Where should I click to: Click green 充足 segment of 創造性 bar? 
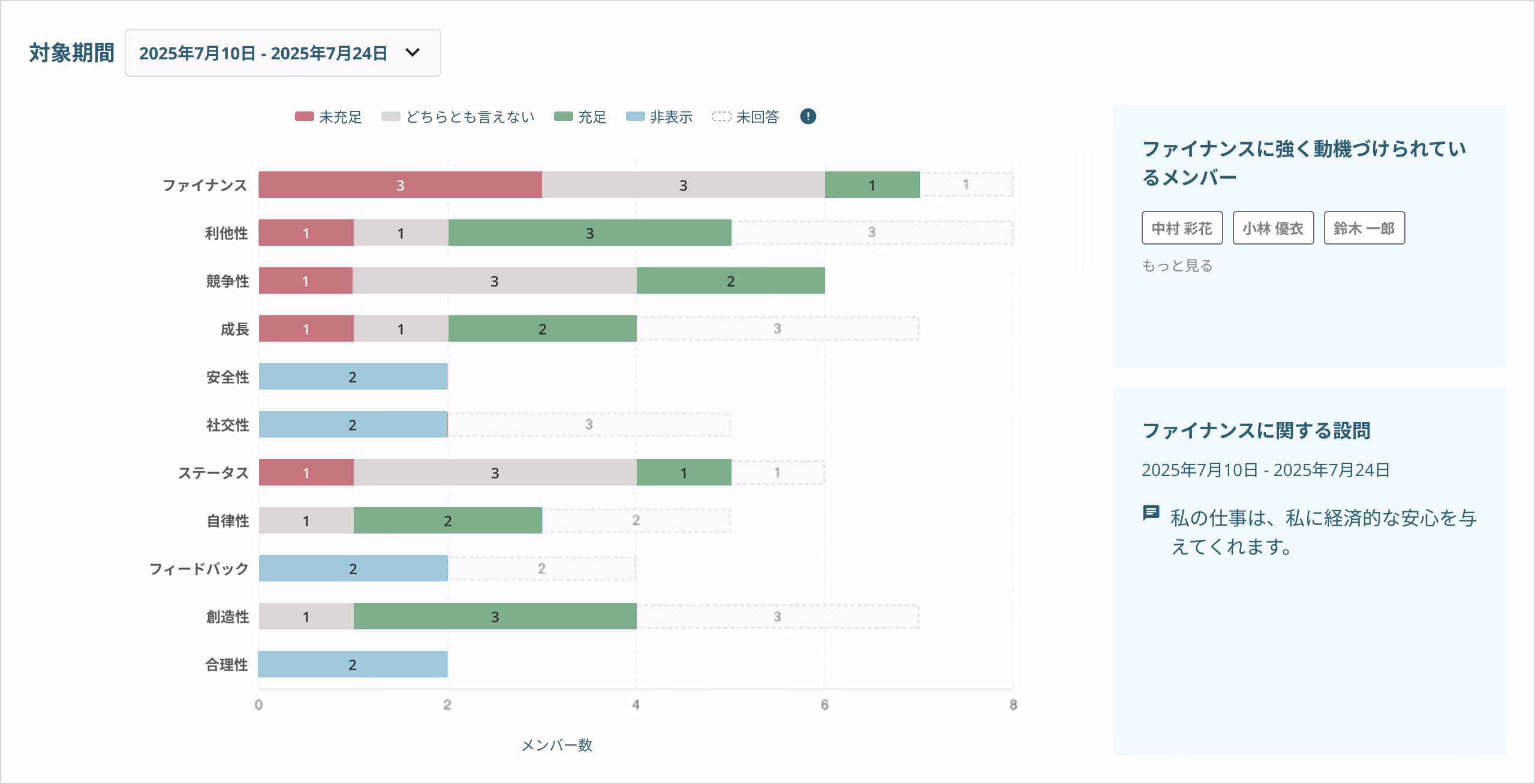495,616
